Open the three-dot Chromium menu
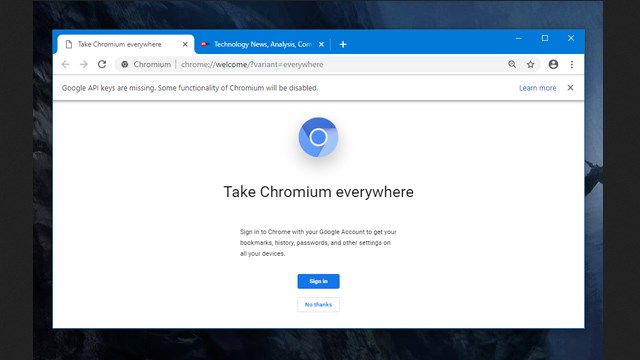Screen dimensions: 640x360 click(x=572, y=64)
